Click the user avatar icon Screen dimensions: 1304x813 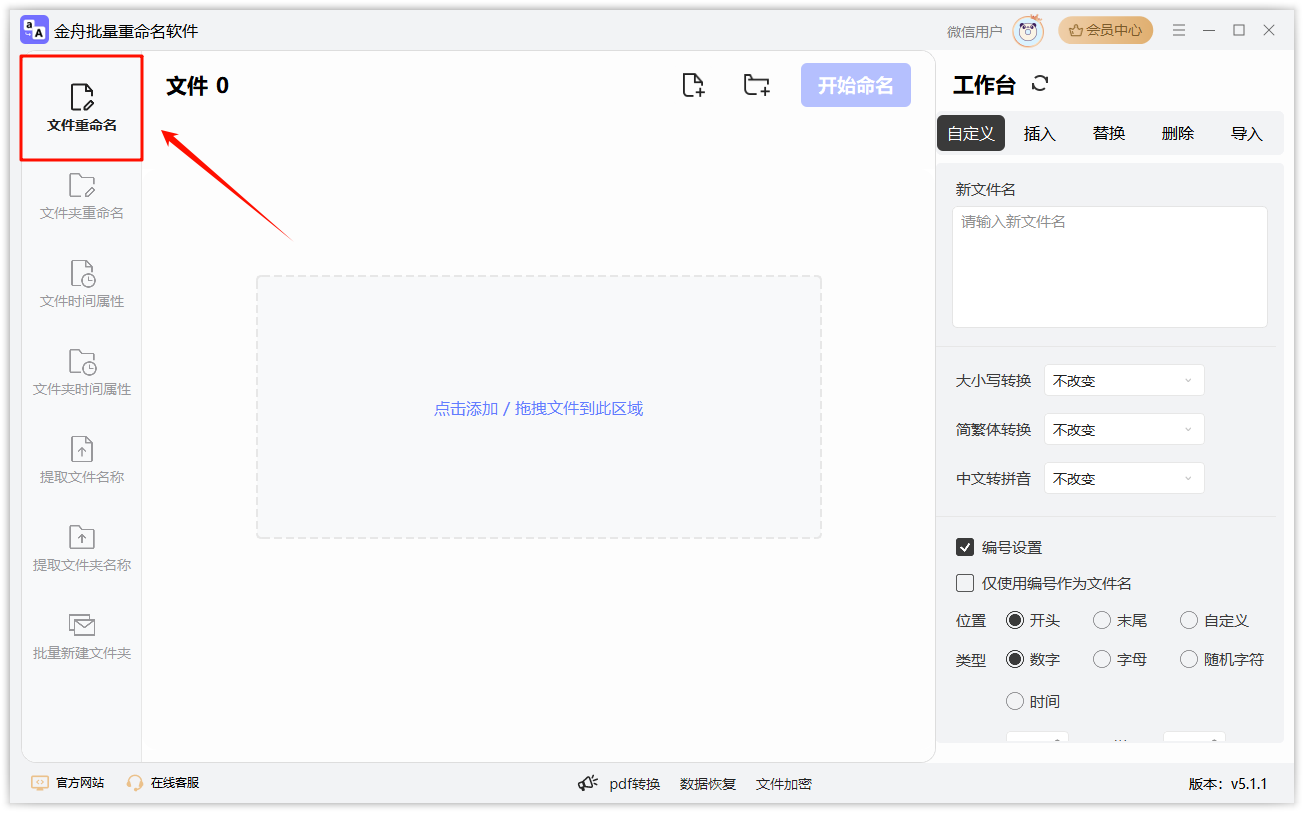1028,31
